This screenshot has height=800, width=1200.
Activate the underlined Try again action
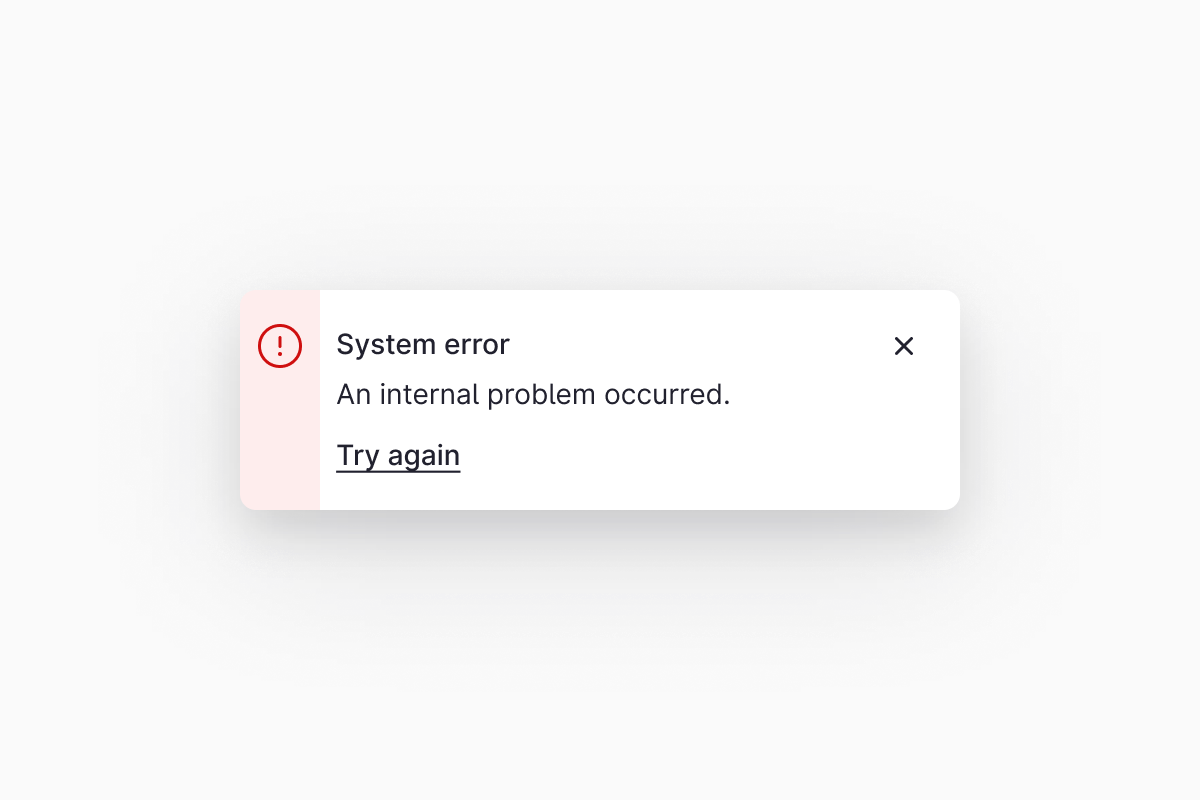click(x=398, y=455)
